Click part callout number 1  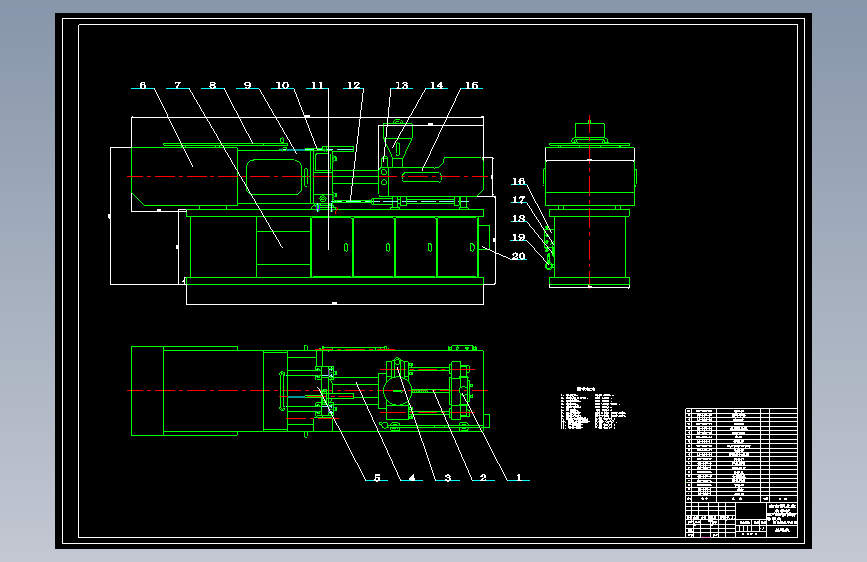(x=519, y=477)
